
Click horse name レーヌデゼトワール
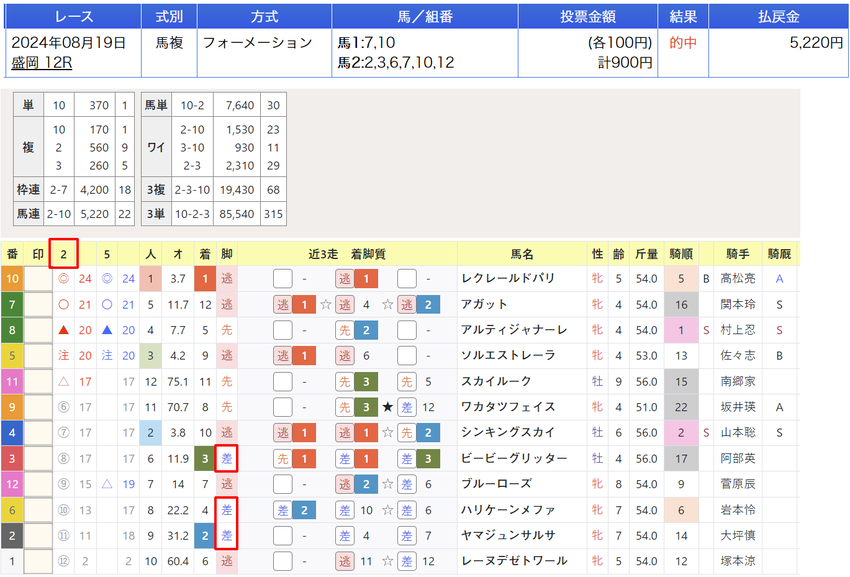click(x=514, y=561)
